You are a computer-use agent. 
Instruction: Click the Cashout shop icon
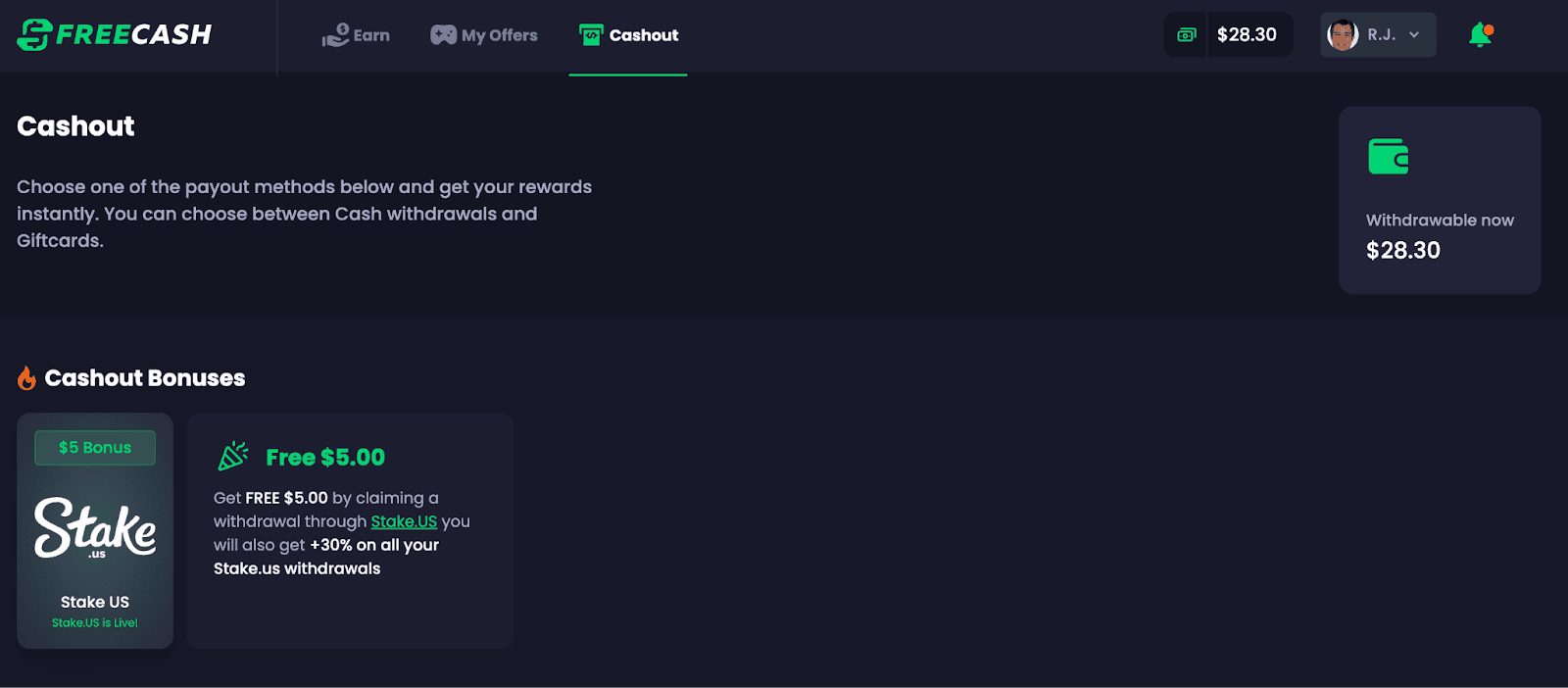591,35
